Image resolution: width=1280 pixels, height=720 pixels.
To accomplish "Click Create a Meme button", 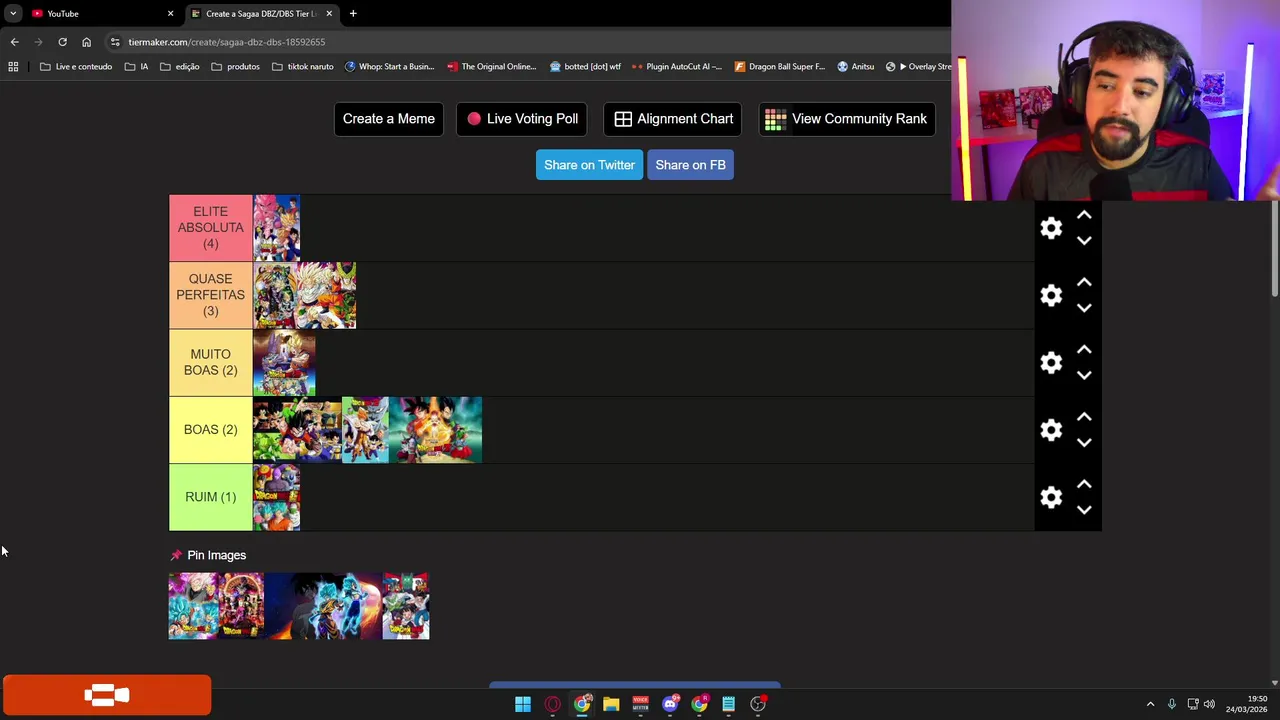I will (388, 119).
